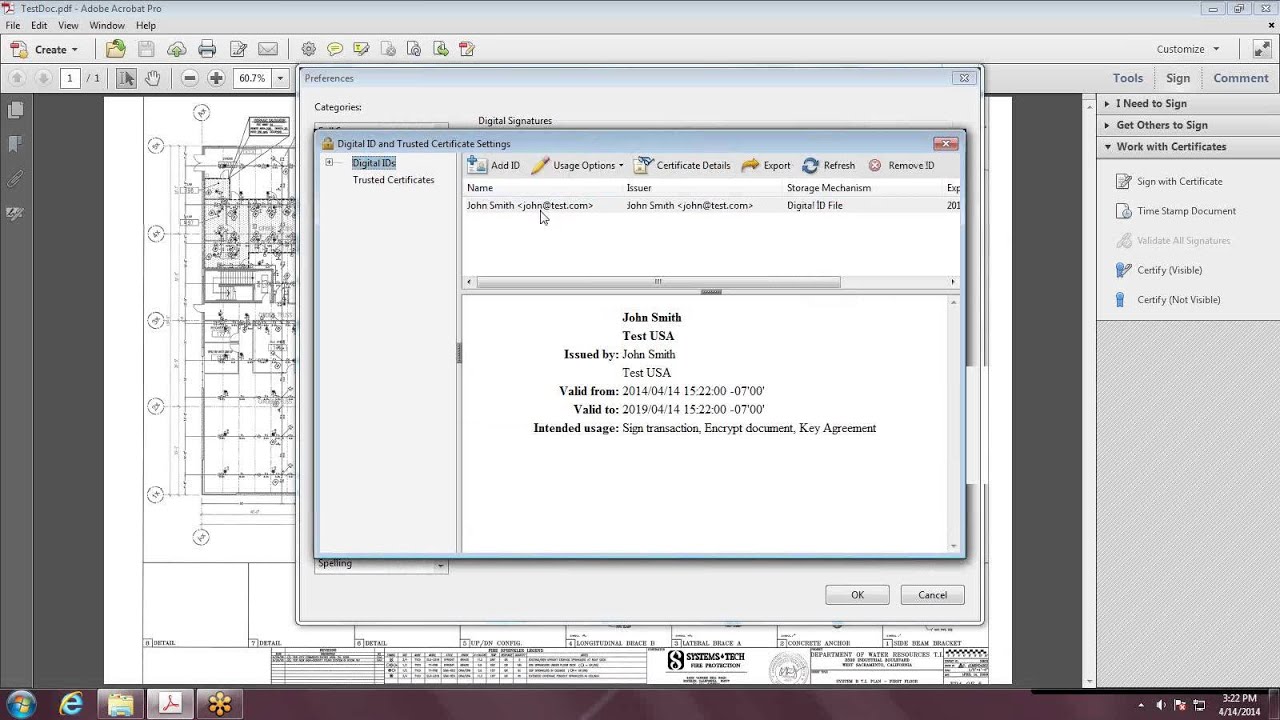Launch Internet Explorer from taskbar
1280x720 pixels.
(71, 704)
